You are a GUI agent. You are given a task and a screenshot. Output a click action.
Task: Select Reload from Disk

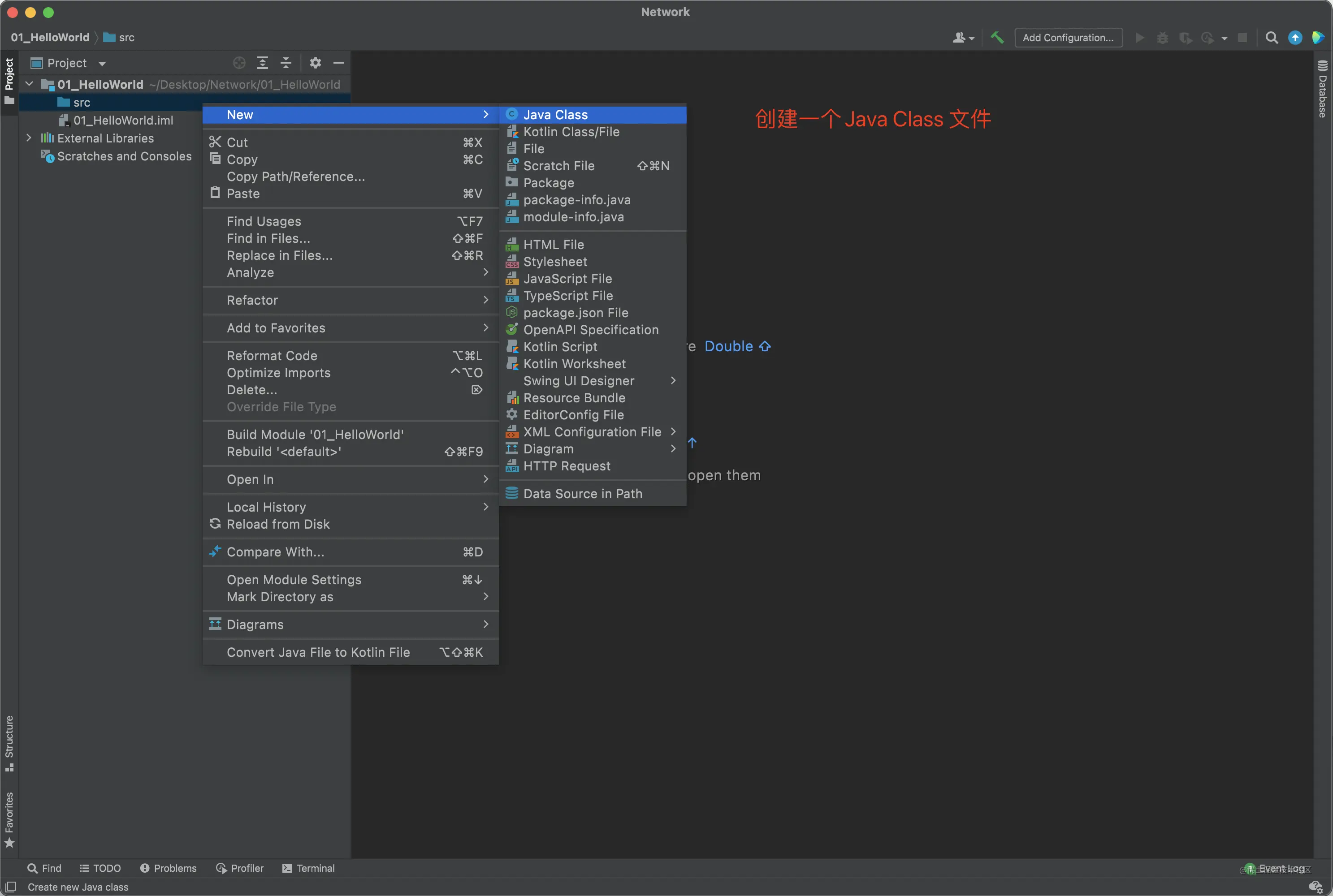[351, 524]
